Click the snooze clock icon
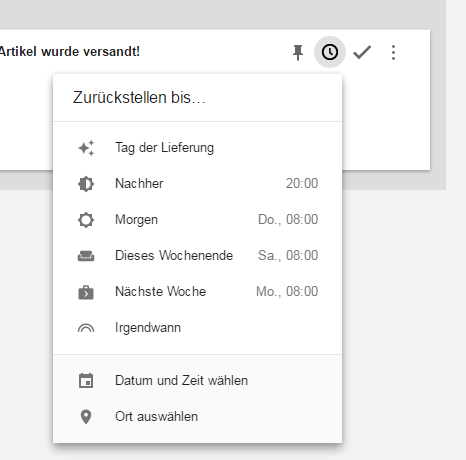 pos(330,52)
